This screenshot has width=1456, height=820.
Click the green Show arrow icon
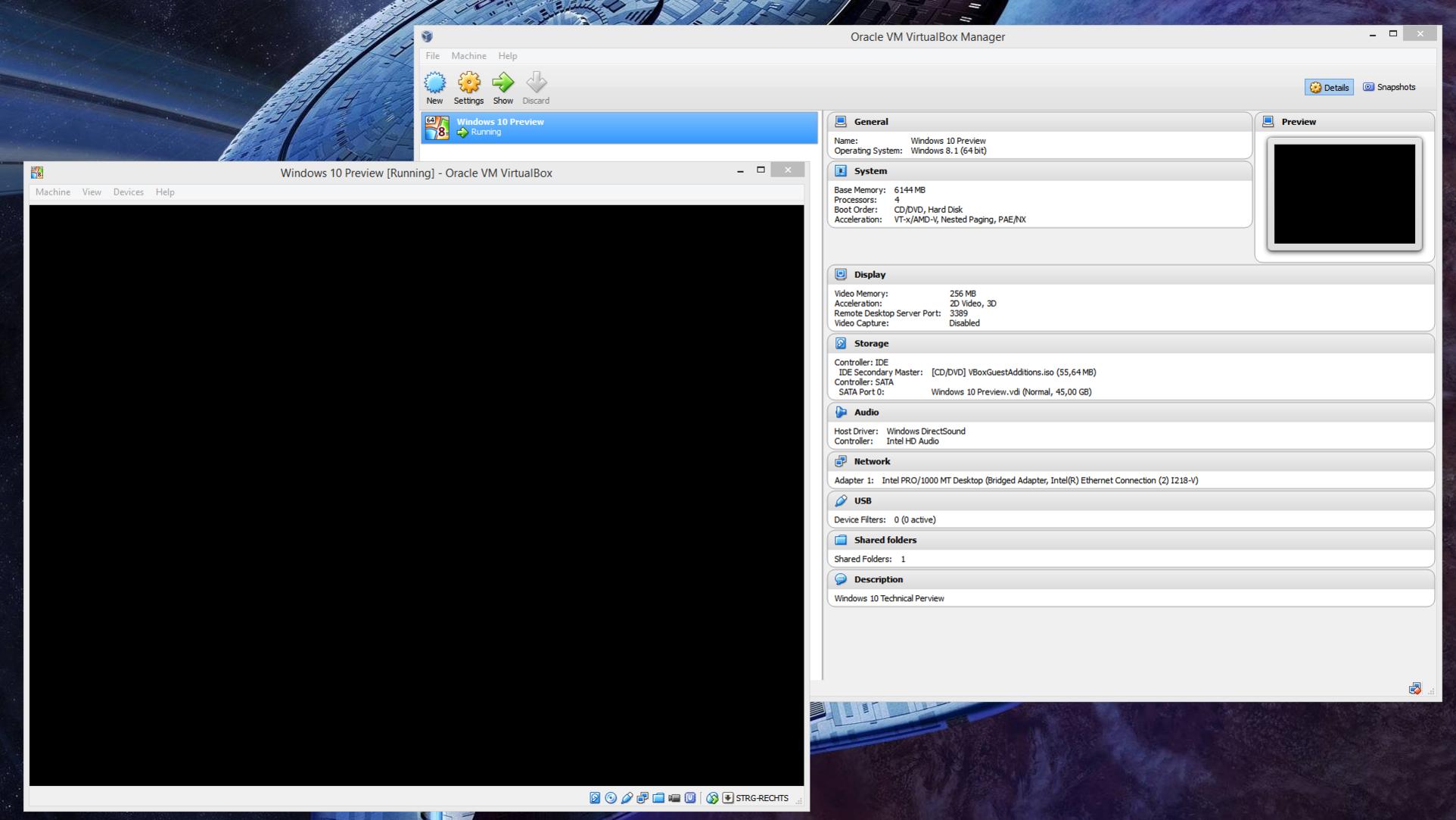(x=502, y=83)
